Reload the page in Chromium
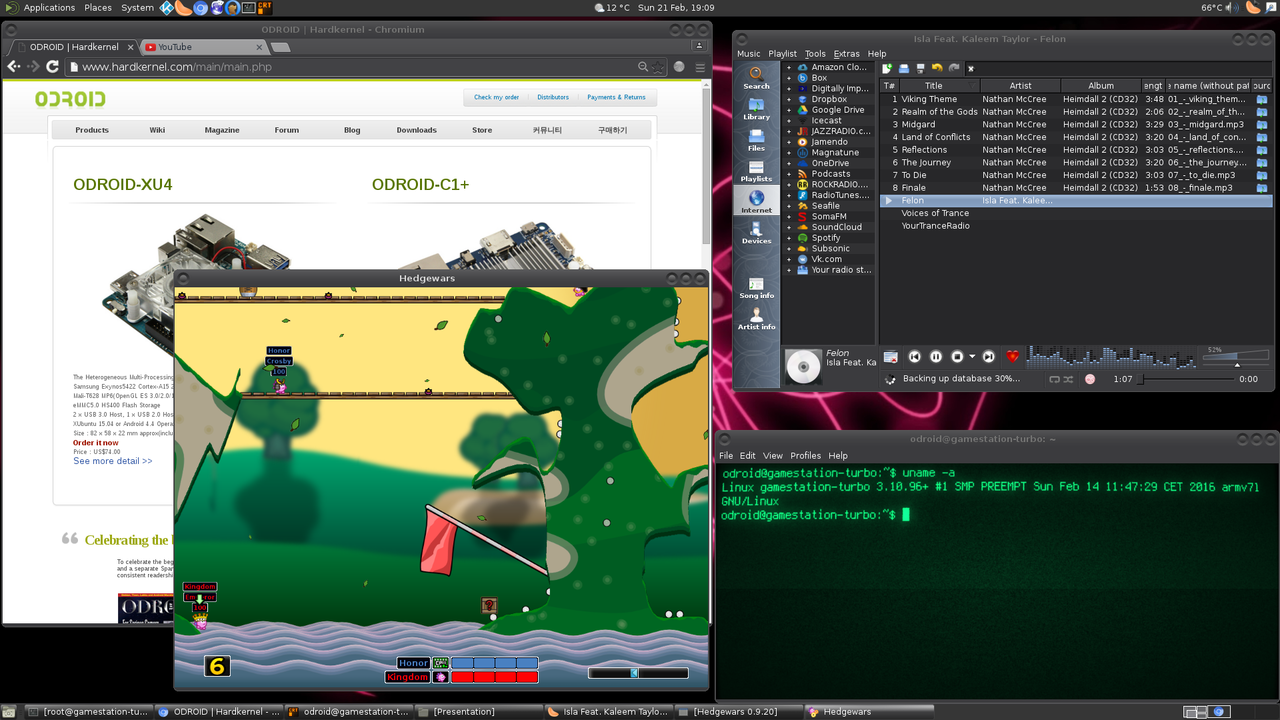The height and width of the screenshot is (720, 1280). [x=54, y=67]
